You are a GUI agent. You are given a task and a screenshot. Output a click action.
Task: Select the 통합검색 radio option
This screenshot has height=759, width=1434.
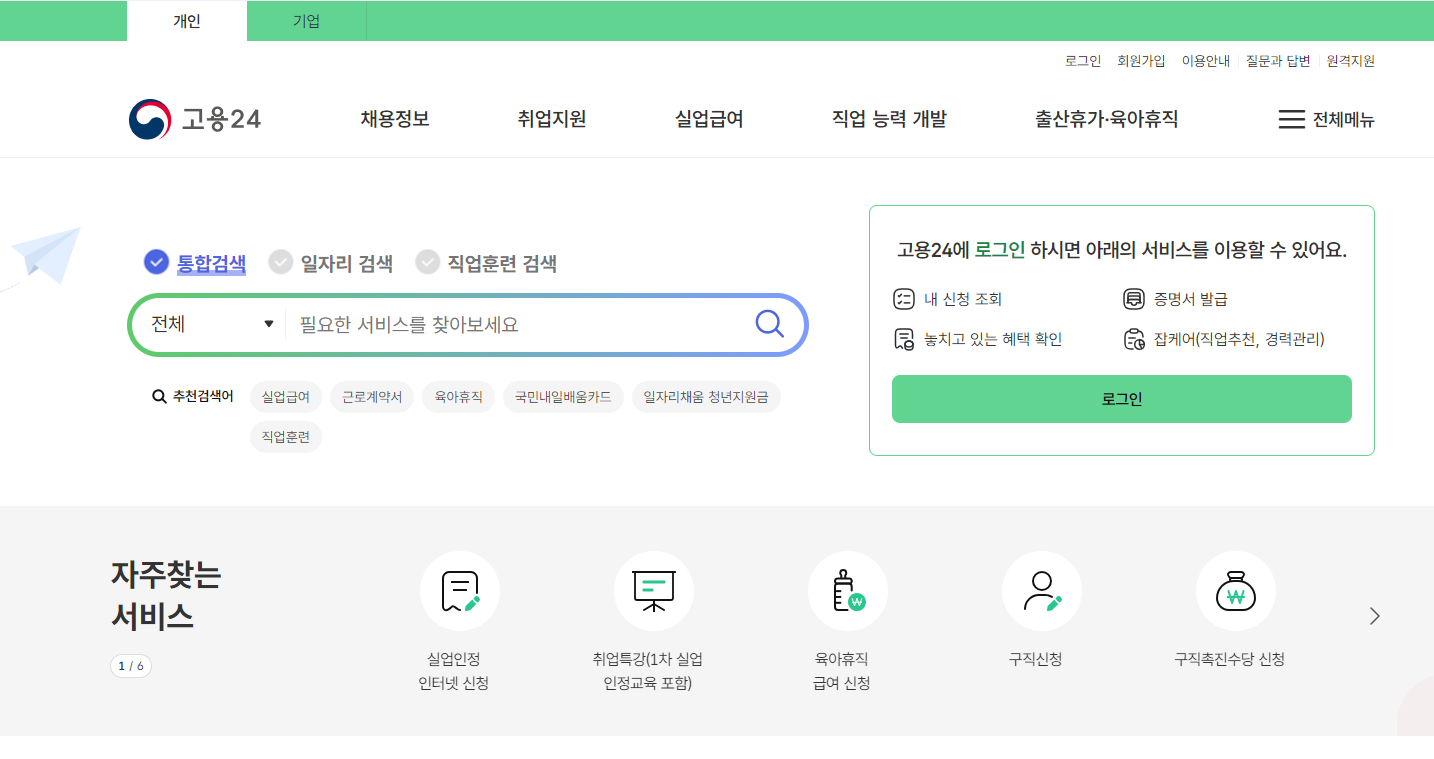(x=156, y=262)
